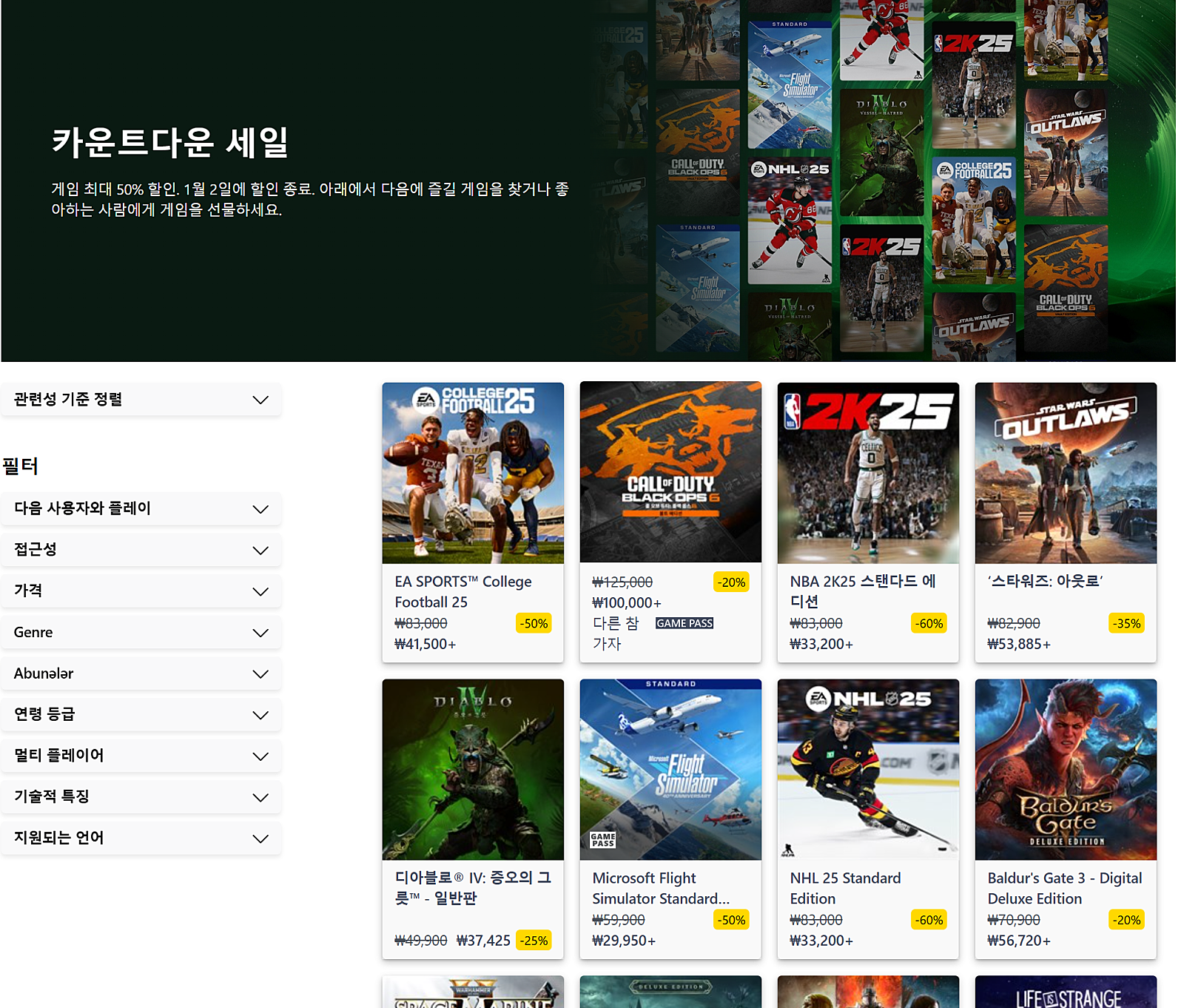Expand the 가격 price filter
1184x1008 pixels.
(x=141, y=591)
